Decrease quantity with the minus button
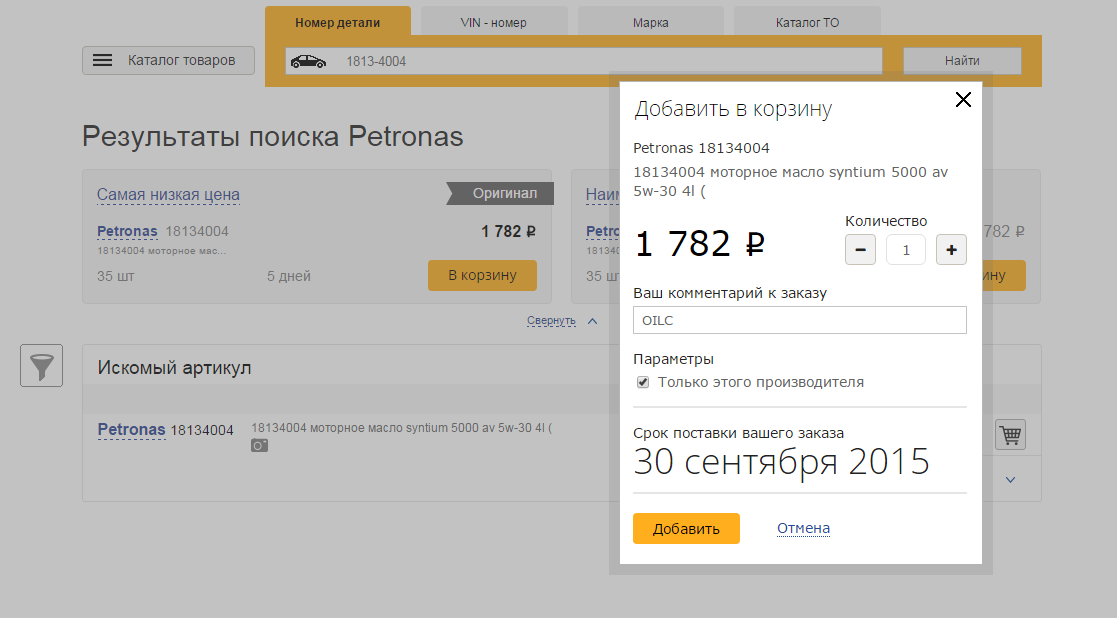The width and height of the screenshot is (1117, 618). 861,250
